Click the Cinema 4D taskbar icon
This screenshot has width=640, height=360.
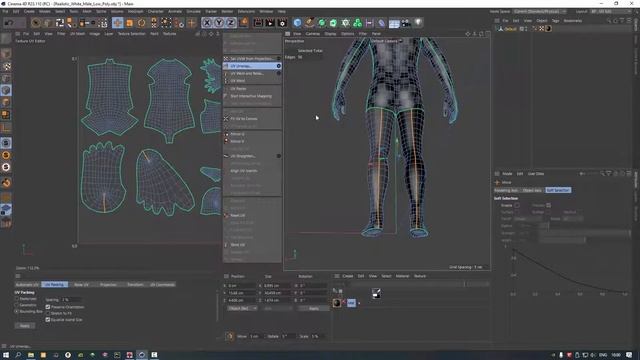coord(142,355)
